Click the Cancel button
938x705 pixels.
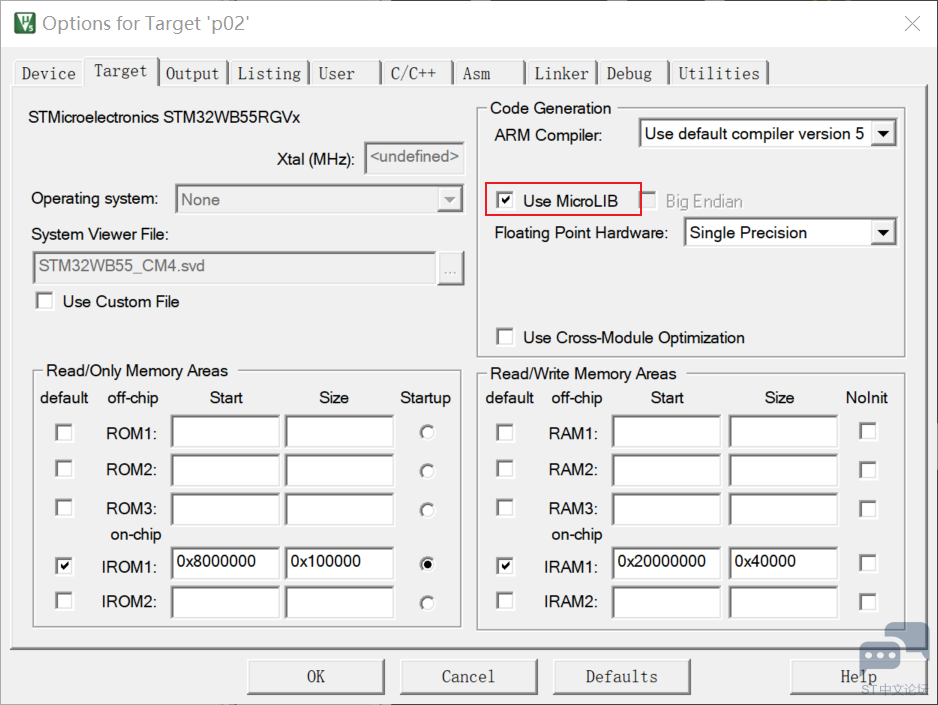(x=468, y=677)
